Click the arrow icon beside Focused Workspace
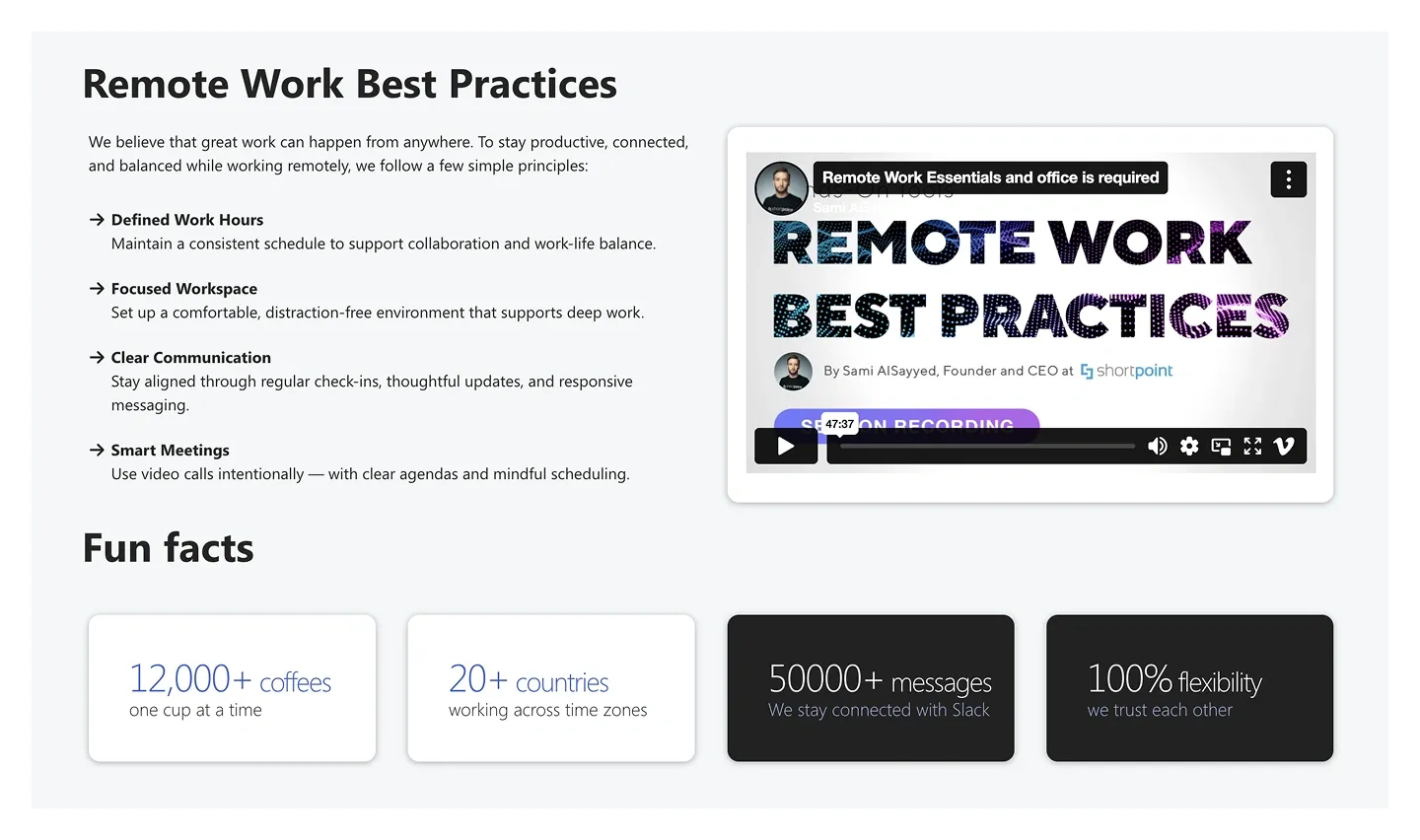Screen dimensions: 1420x840 click(97, 289)
